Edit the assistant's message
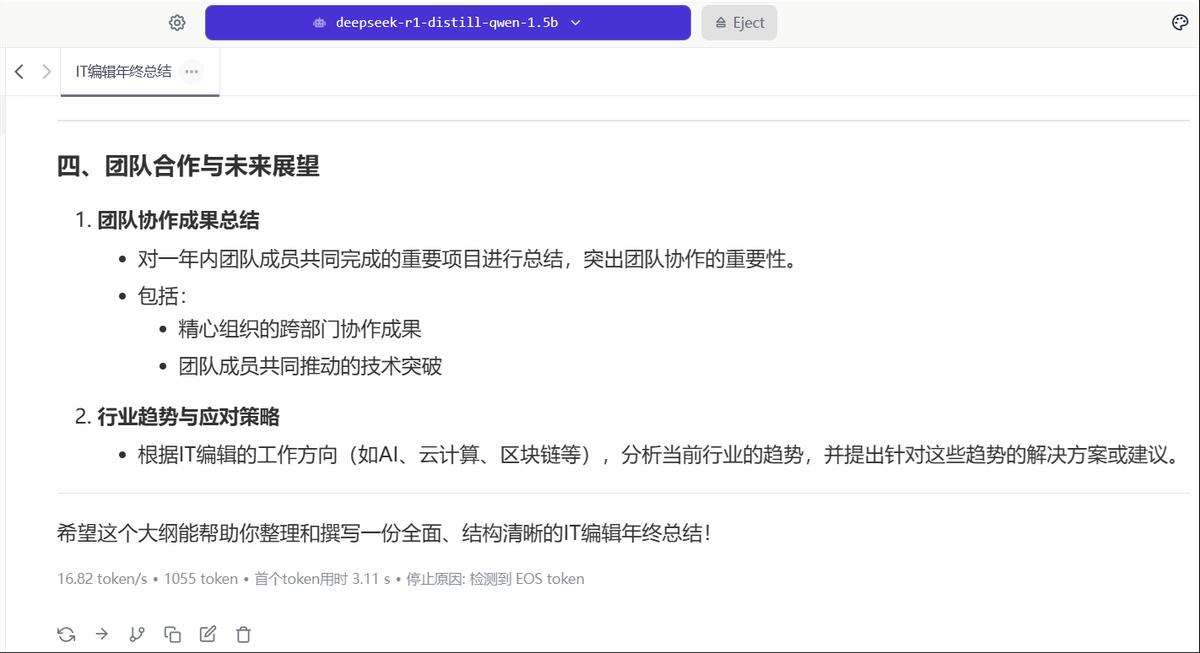The width and height of the screenshot is (1200, 653). pyautogui.click(x=208, y=634)
